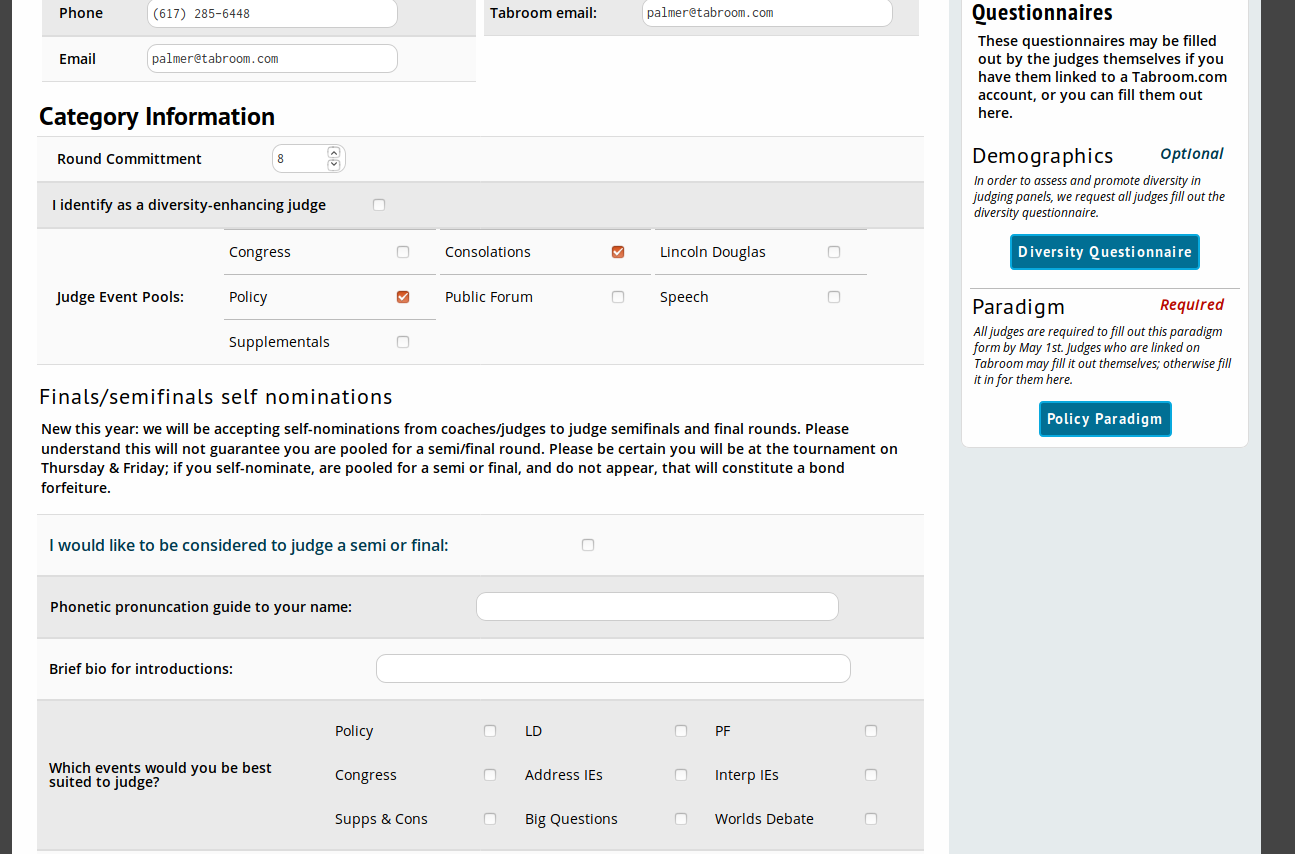Click the phonetic pronunciation guide field
The height and width of the screenshot is (854, 1295).
pyautogui.click(x=657, y=607)
